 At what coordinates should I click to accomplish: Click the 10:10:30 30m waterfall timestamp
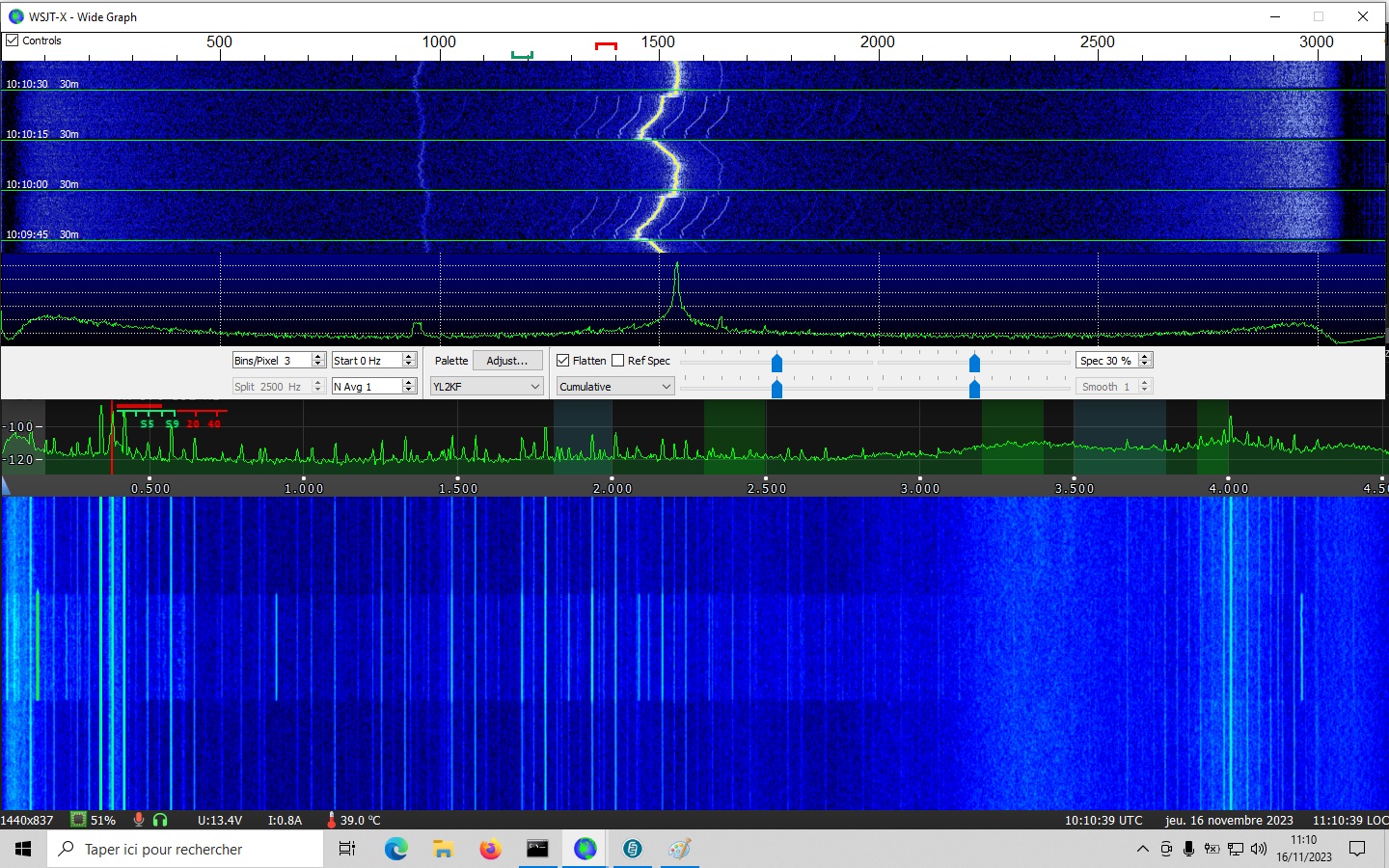point(42,84)
